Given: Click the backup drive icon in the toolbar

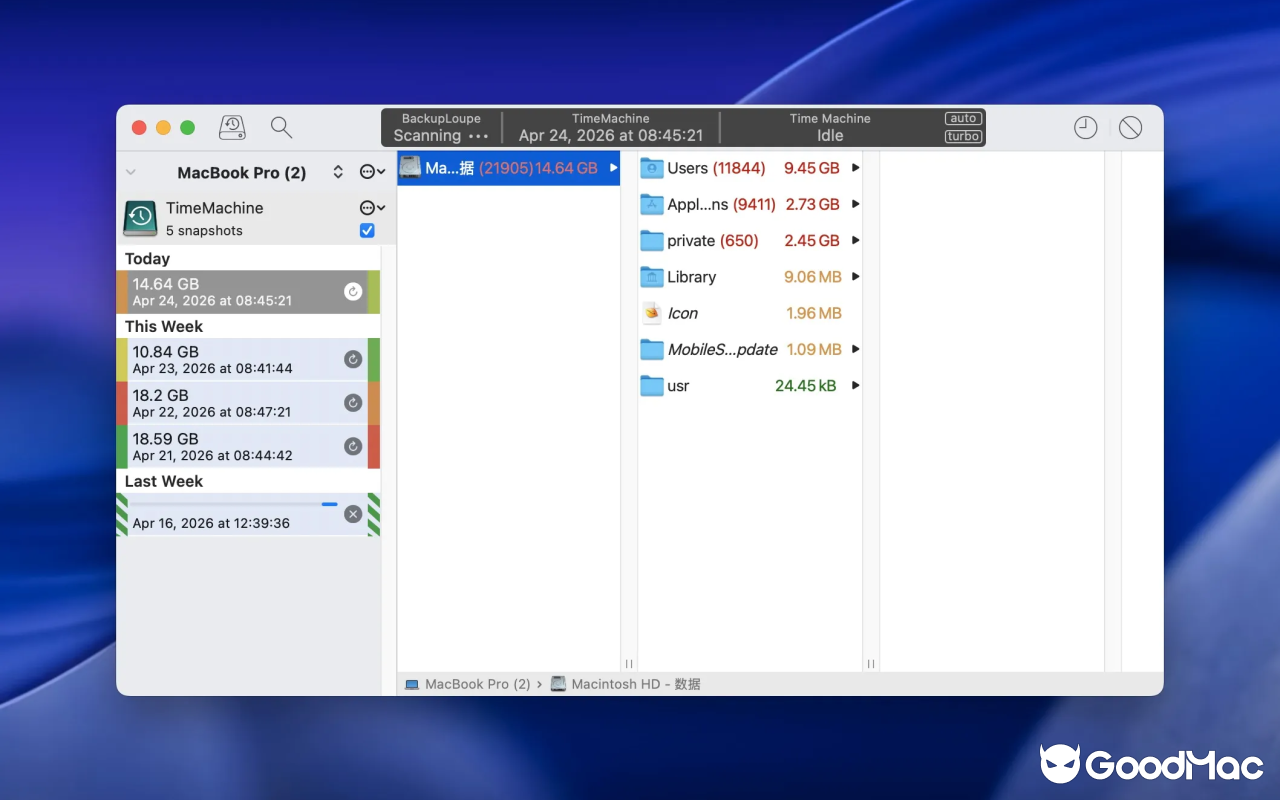Looking at the screenshot, I should pos(232,127).
